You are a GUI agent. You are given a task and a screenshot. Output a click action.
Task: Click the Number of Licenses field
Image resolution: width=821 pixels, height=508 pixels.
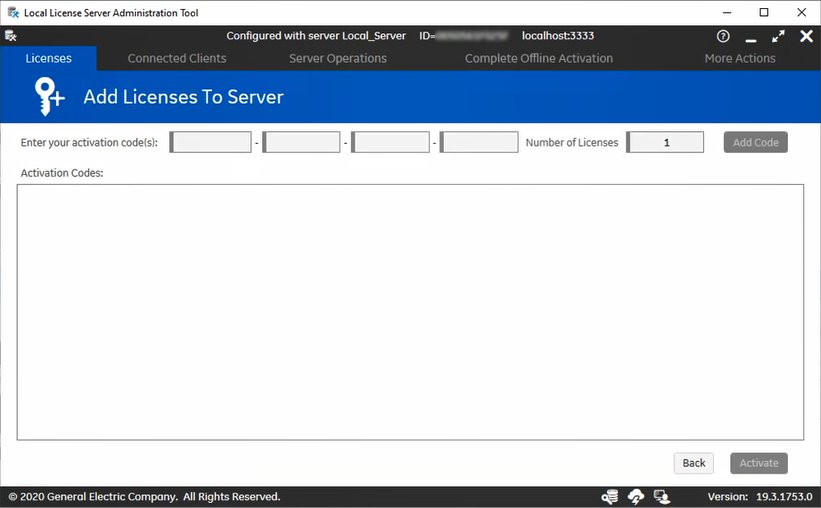(665, 142)
